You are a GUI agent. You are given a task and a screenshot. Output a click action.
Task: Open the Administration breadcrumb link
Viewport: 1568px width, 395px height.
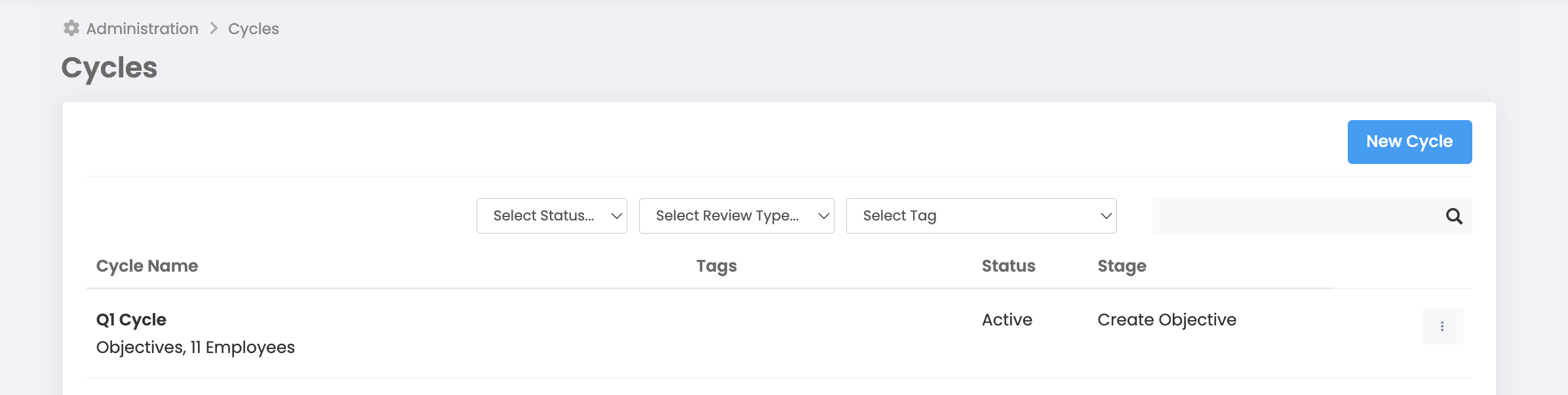coord(142,29)
